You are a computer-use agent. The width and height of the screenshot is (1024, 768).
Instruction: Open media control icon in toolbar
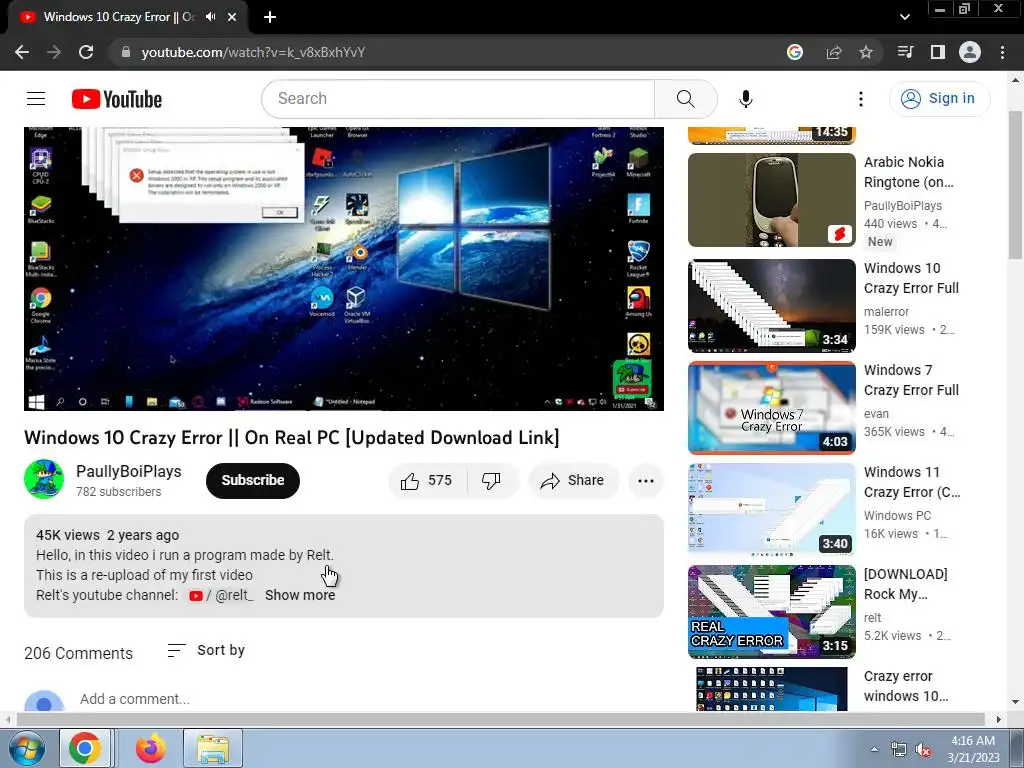[905, 52]
